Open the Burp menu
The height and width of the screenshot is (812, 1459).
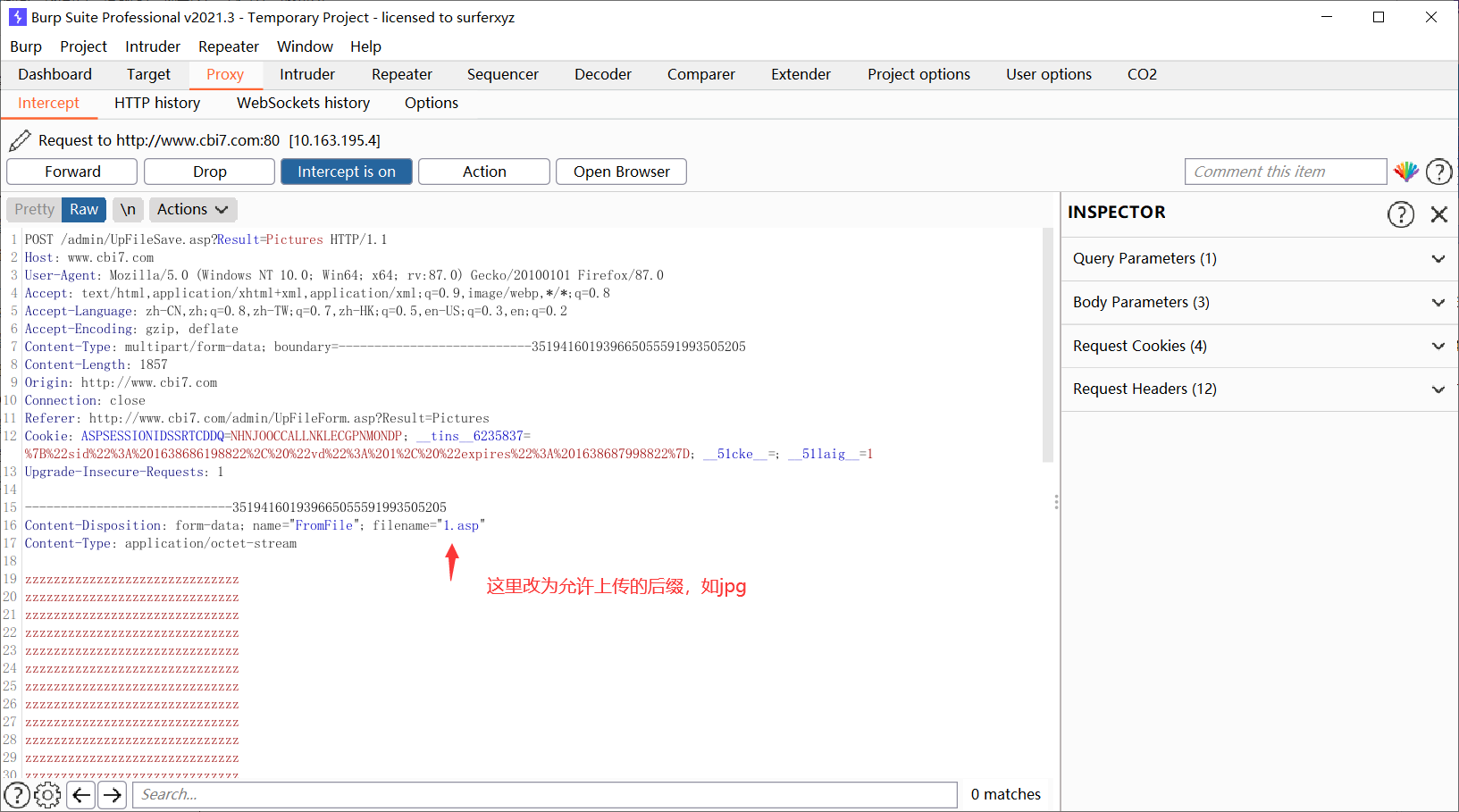coord(26,46)
